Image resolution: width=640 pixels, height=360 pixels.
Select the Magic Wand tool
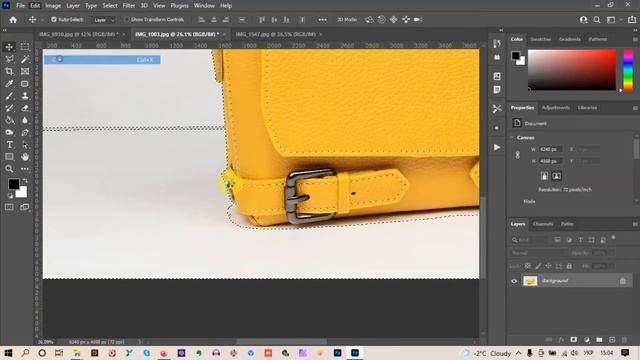tap(25, 59)
